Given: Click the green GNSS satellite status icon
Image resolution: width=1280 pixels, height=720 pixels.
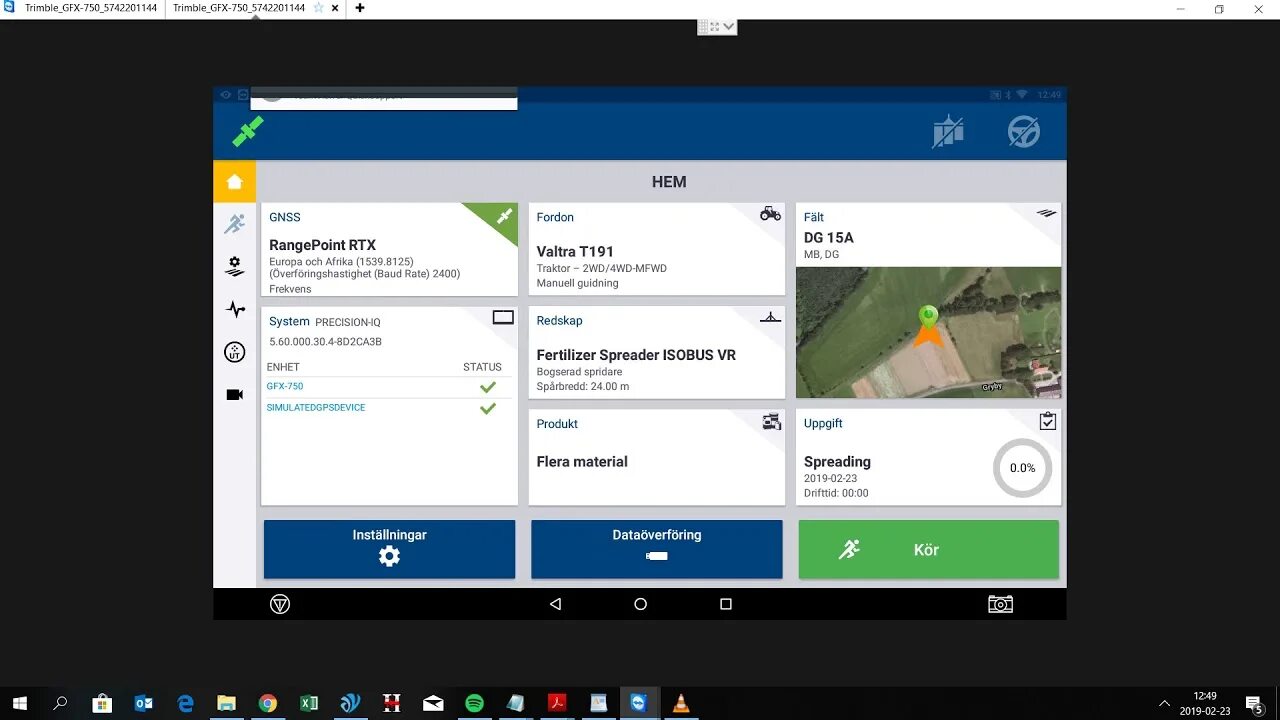Looking at the screenshot, I should point(248,131).
